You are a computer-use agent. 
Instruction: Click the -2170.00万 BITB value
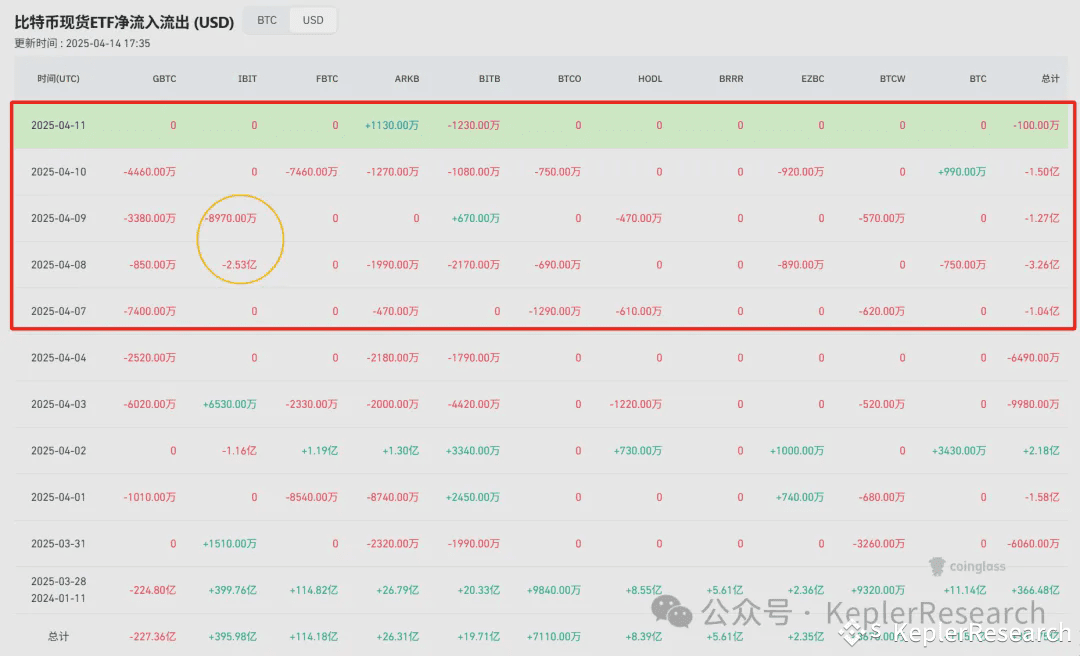click(474, 265)
